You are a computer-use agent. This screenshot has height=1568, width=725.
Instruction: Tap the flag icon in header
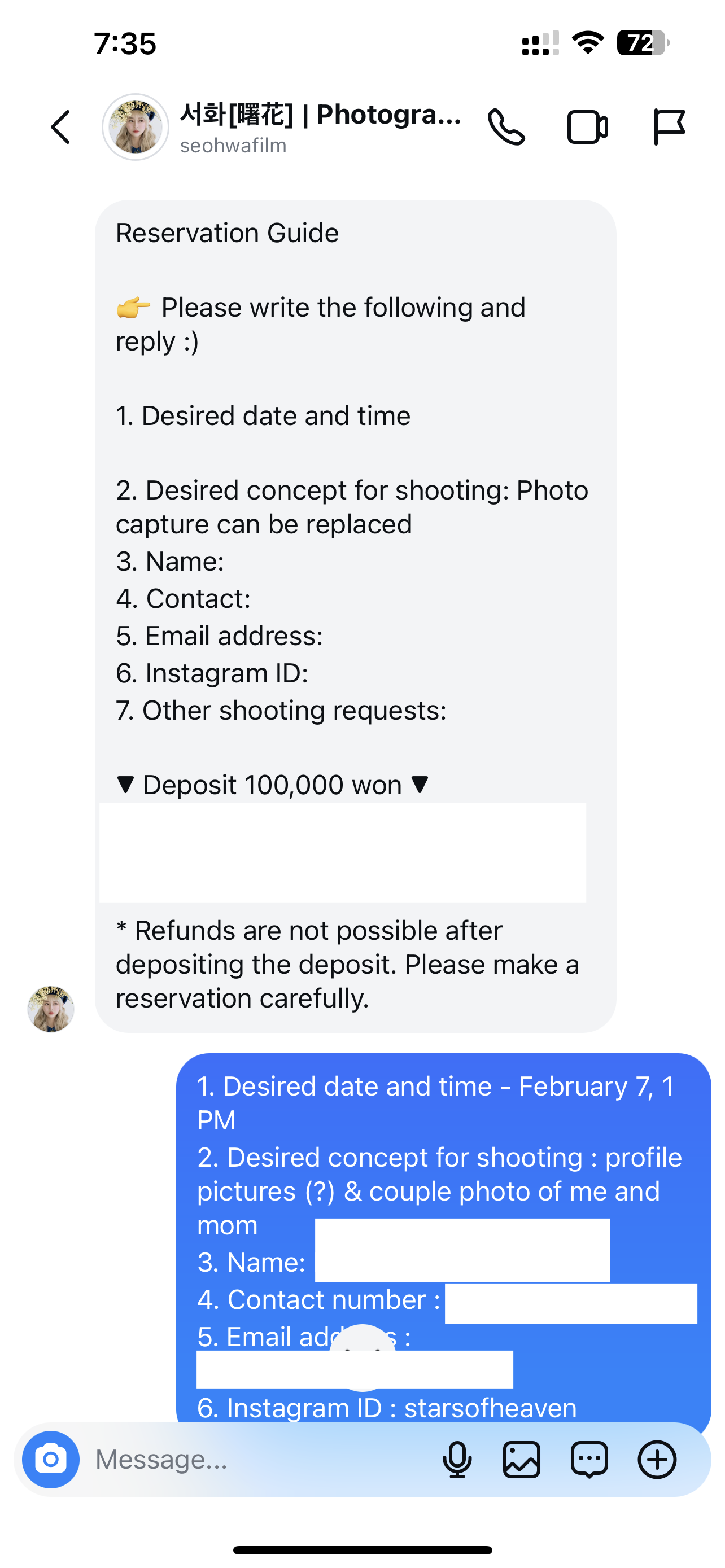(669, 127)
